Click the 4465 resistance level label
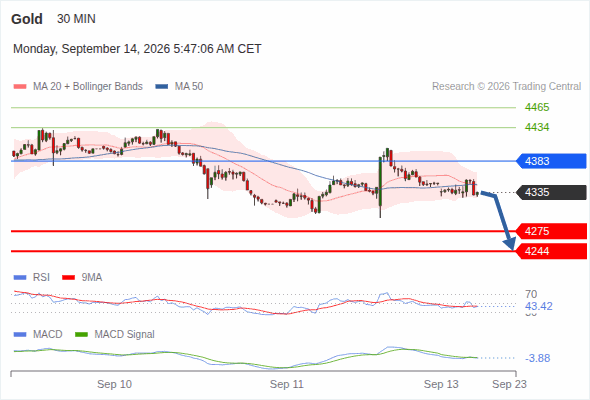 tap(537, 108)
